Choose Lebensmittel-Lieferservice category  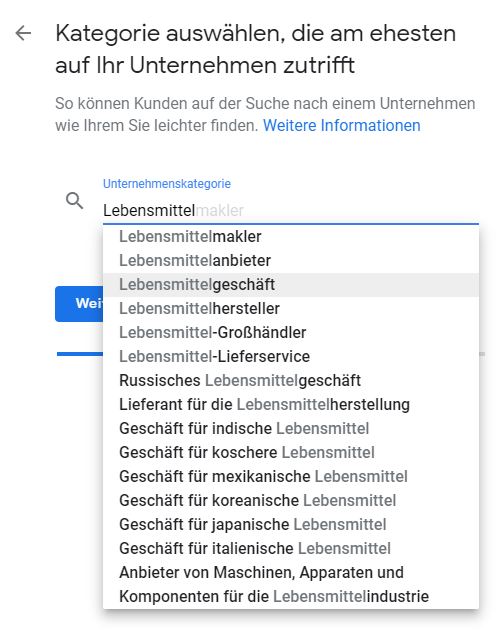[291, 357]
